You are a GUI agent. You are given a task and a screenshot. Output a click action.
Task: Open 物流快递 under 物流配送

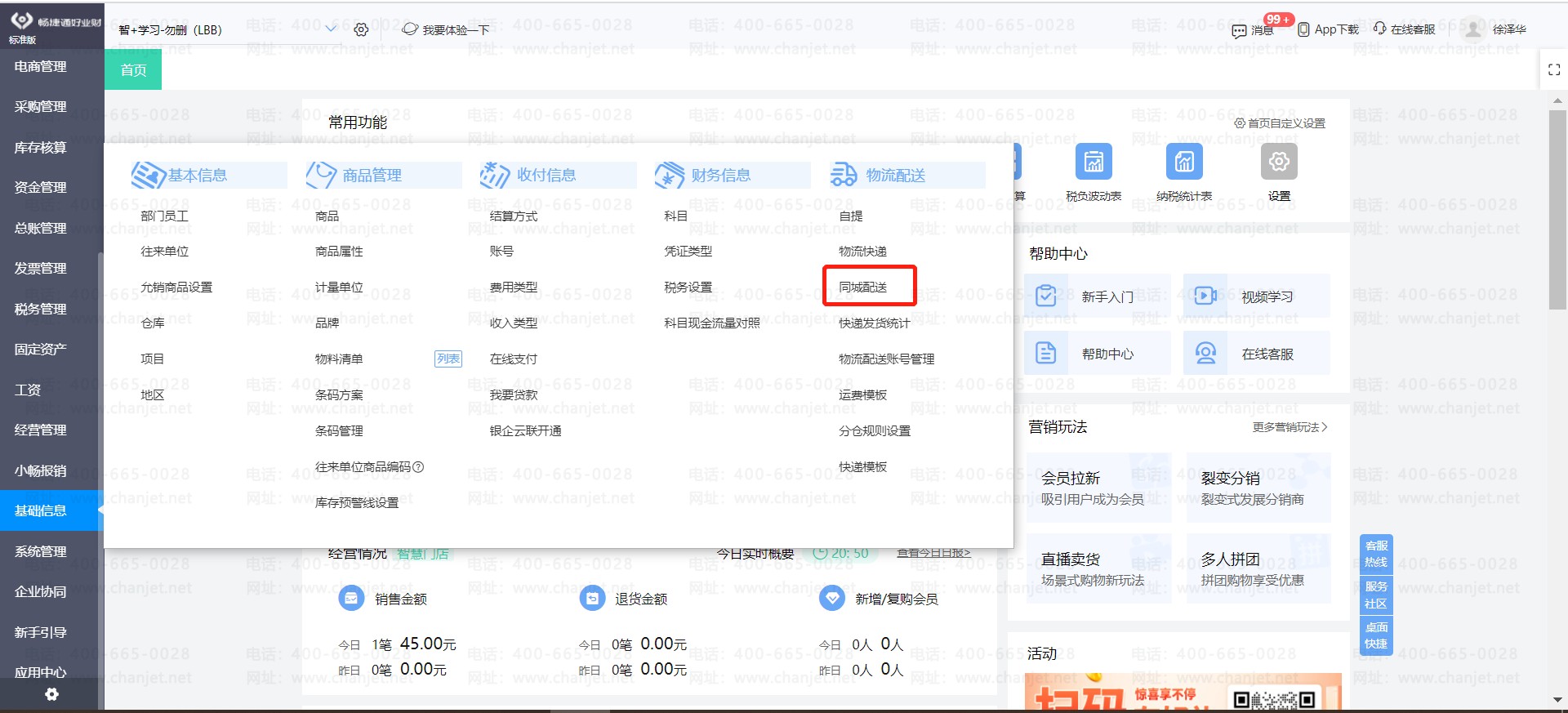click(862, 252)
